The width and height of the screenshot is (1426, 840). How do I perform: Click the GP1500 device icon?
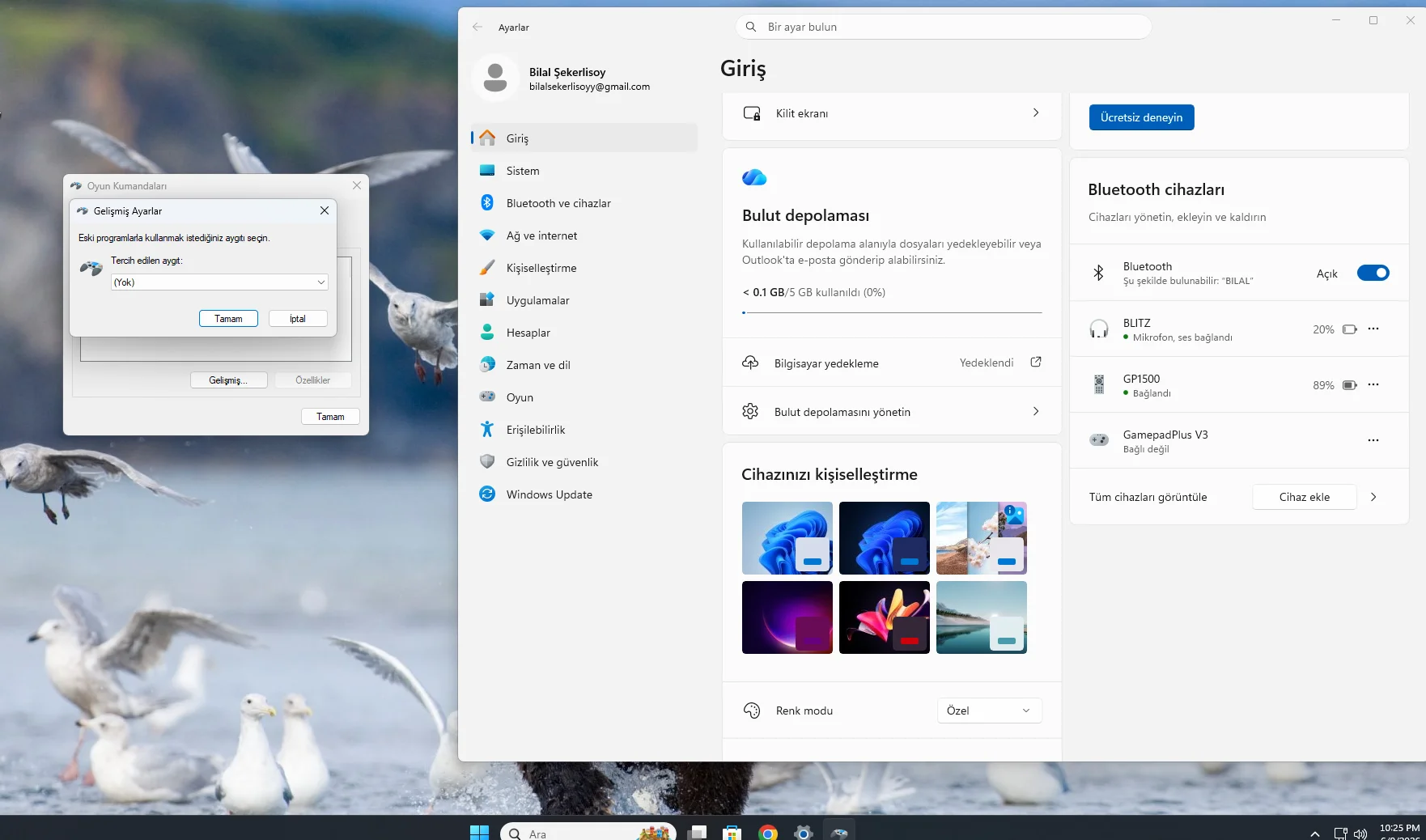(1099, 384)
